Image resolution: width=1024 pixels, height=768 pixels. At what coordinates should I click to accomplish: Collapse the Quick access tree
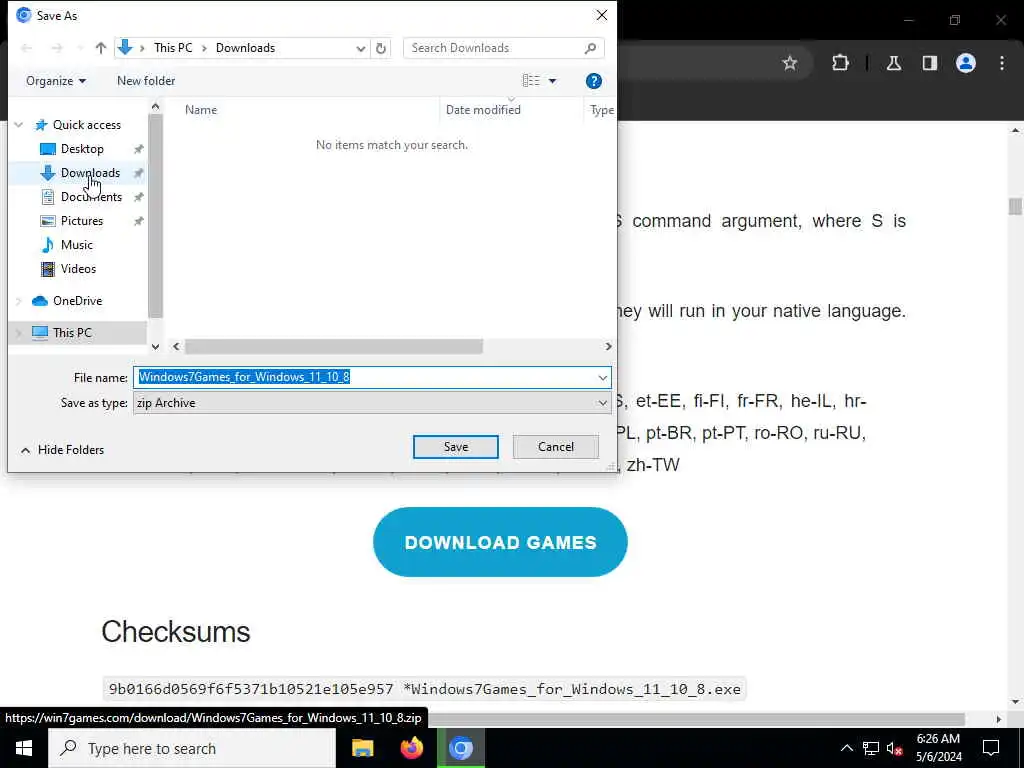[x=19, y=125]
